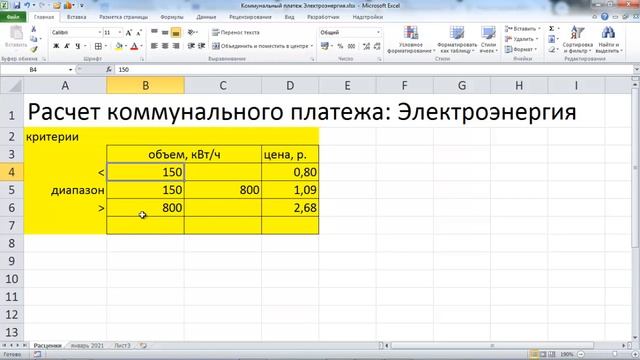This screenshot has height=360, width=640.
Task: Expand the formula bar arrow
Action: pyautogui.click(x=636, y=70)
